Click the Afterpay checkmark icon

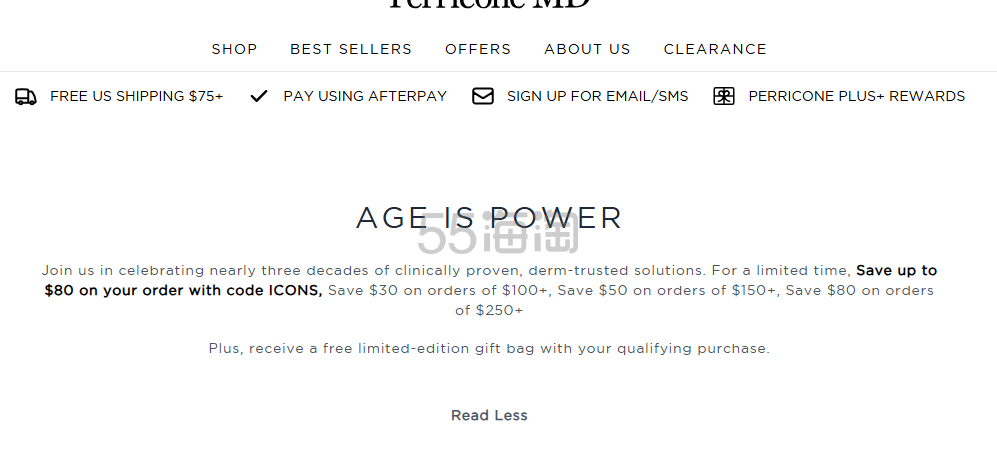coord(259,97)
